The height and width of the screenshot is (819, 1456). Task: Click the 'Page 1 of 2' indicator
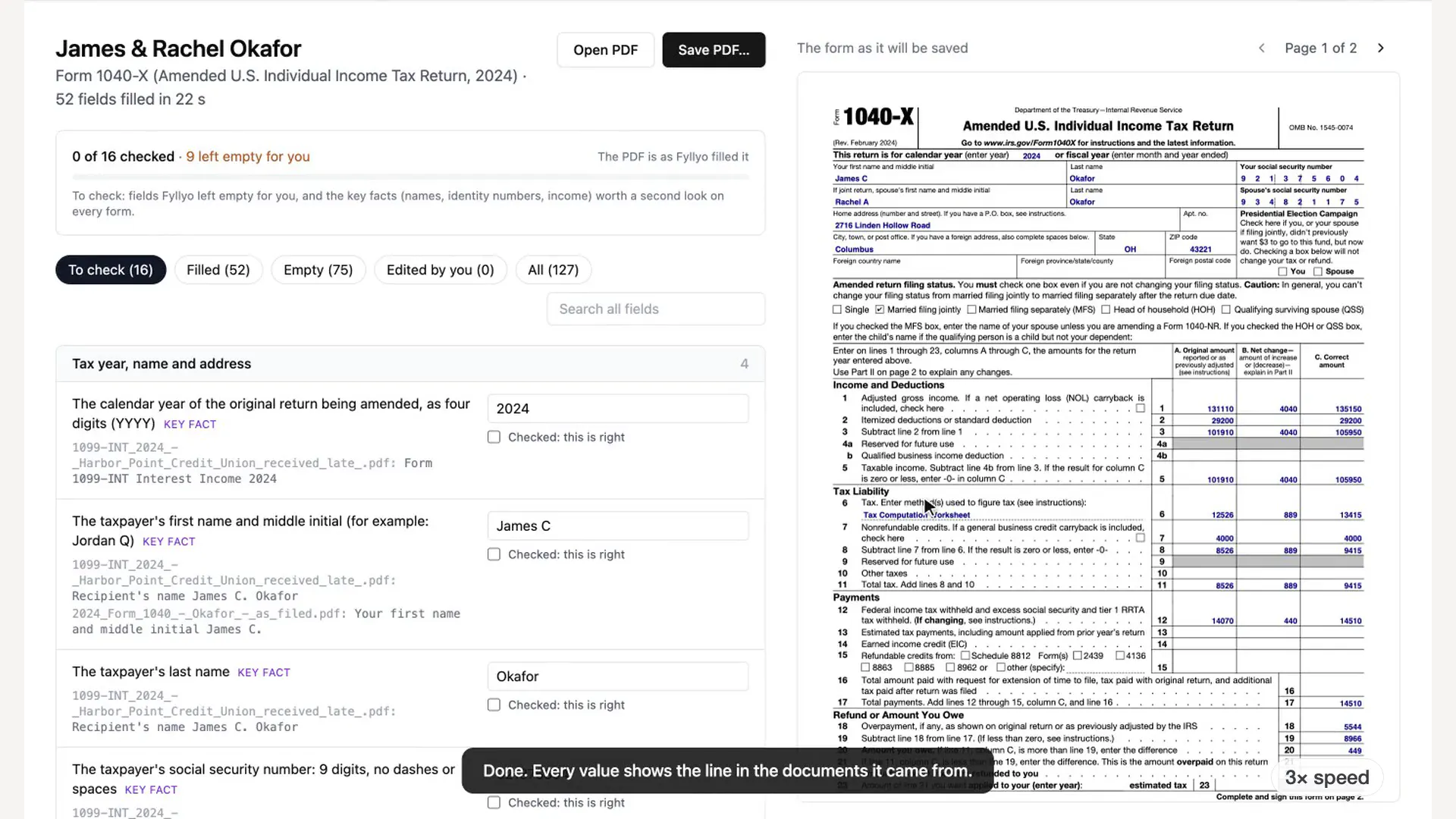(1321, 48)
